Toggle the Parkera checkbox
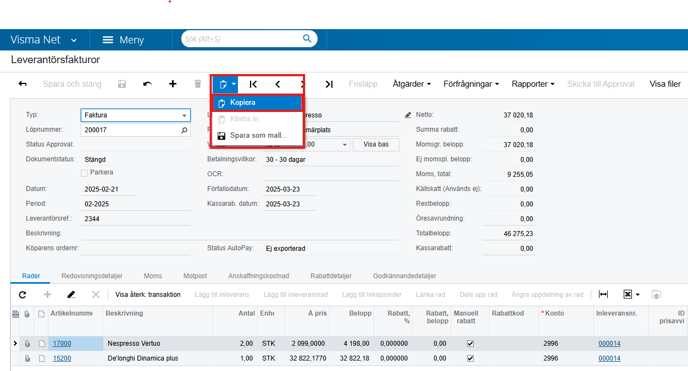The width and height of the screenshot is (688, 371). tap(84, 173)
